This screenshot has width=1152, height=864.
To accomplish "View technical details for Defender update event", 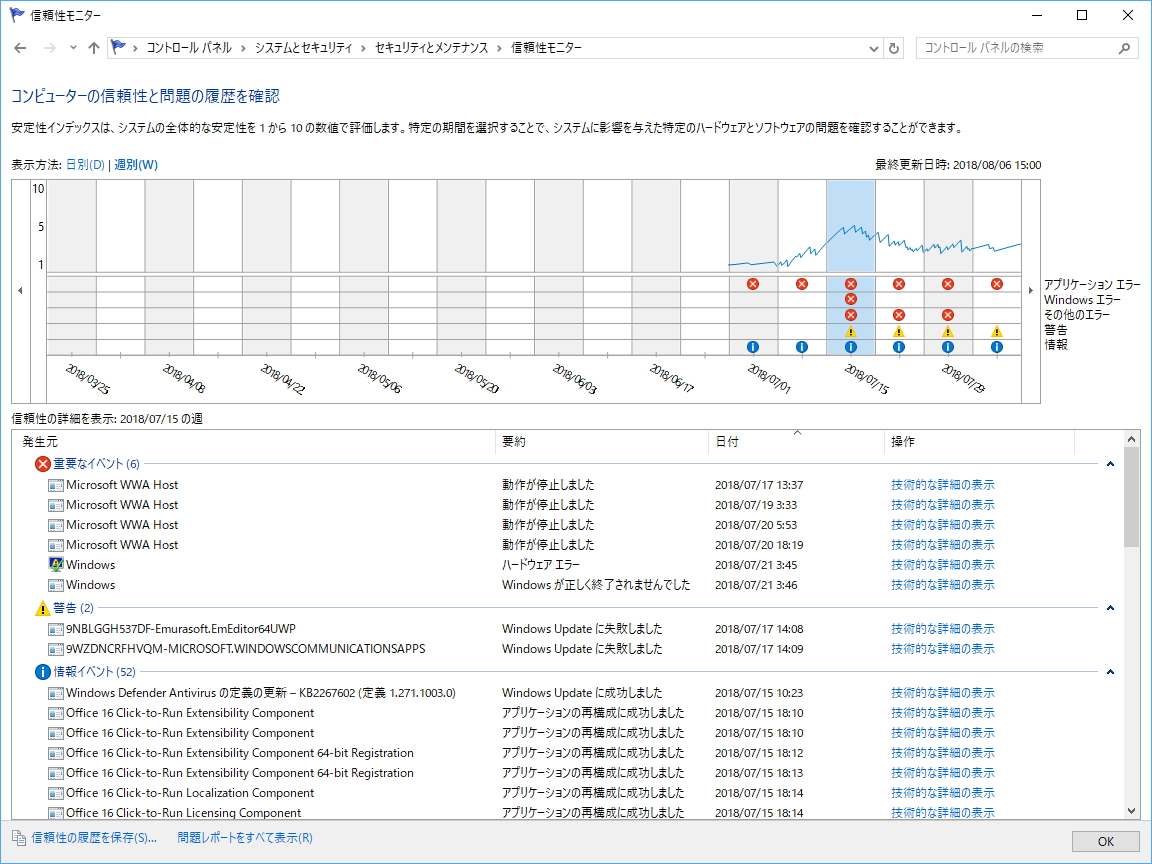I will coord(943,693).
